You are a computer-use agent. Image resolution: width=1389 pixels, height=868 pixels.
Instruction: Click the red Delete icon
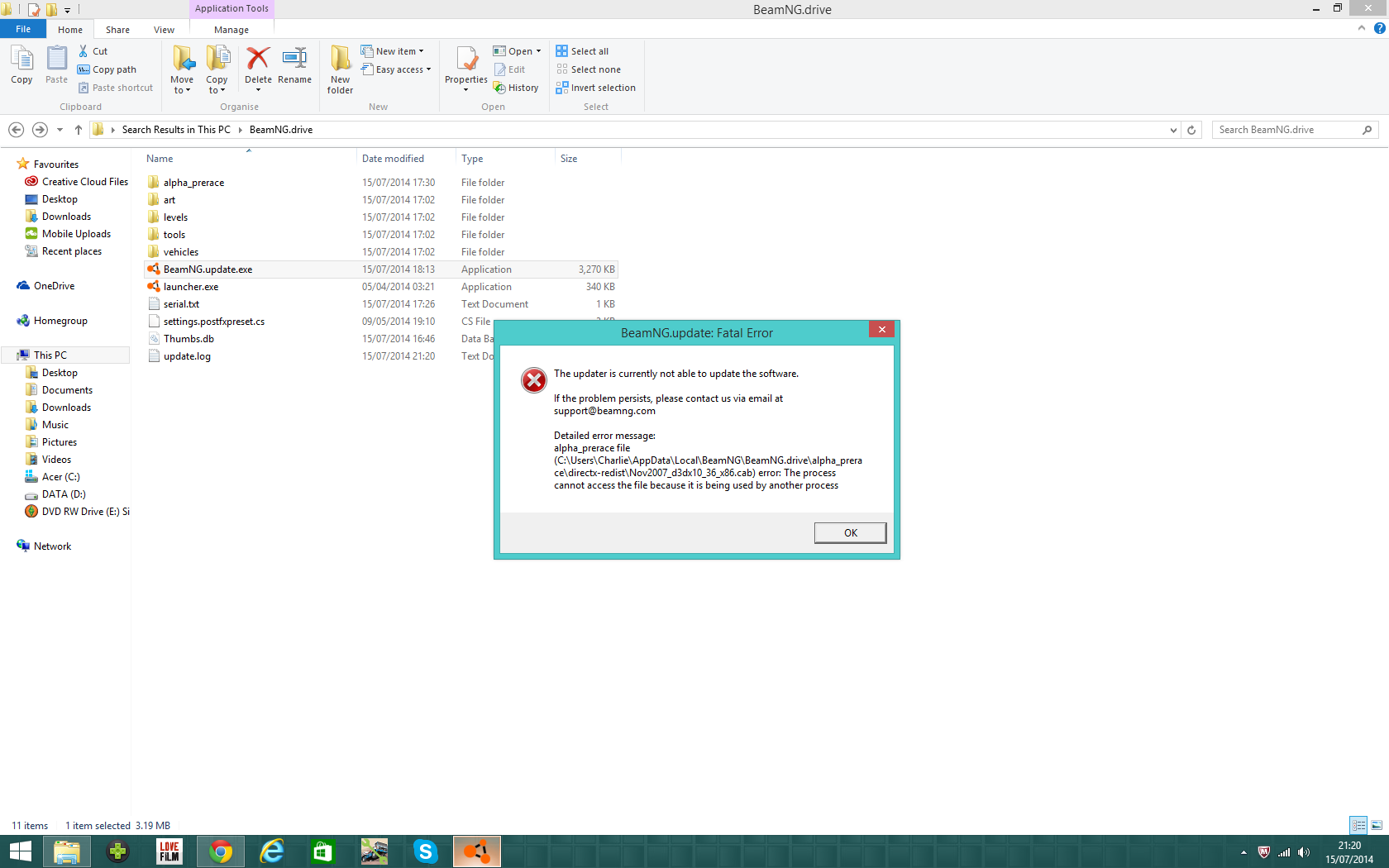click(x=258, y=60)
